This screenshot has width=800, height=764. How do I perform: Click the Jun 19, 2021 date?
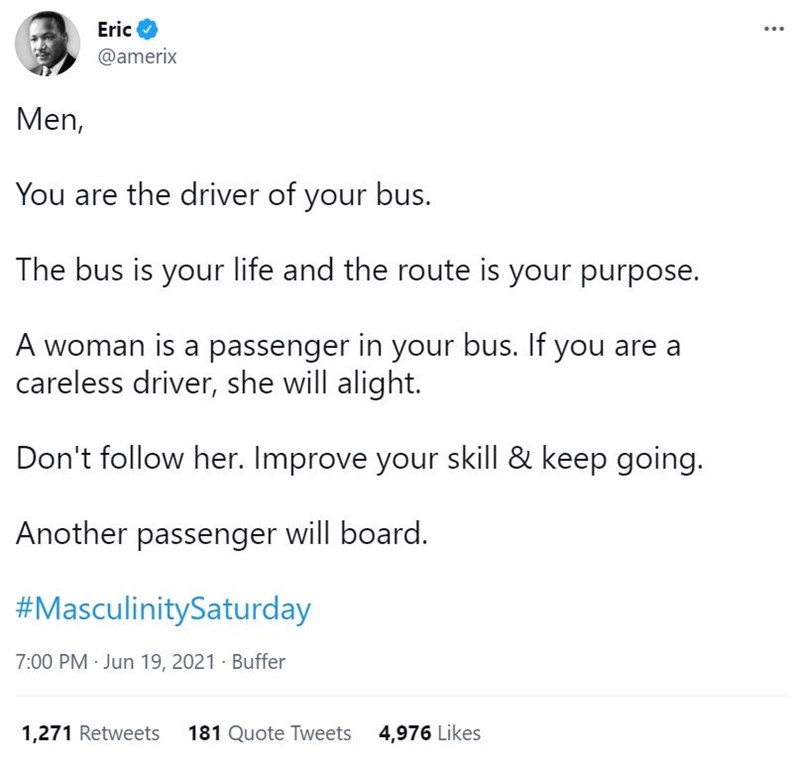pos(159,661)
